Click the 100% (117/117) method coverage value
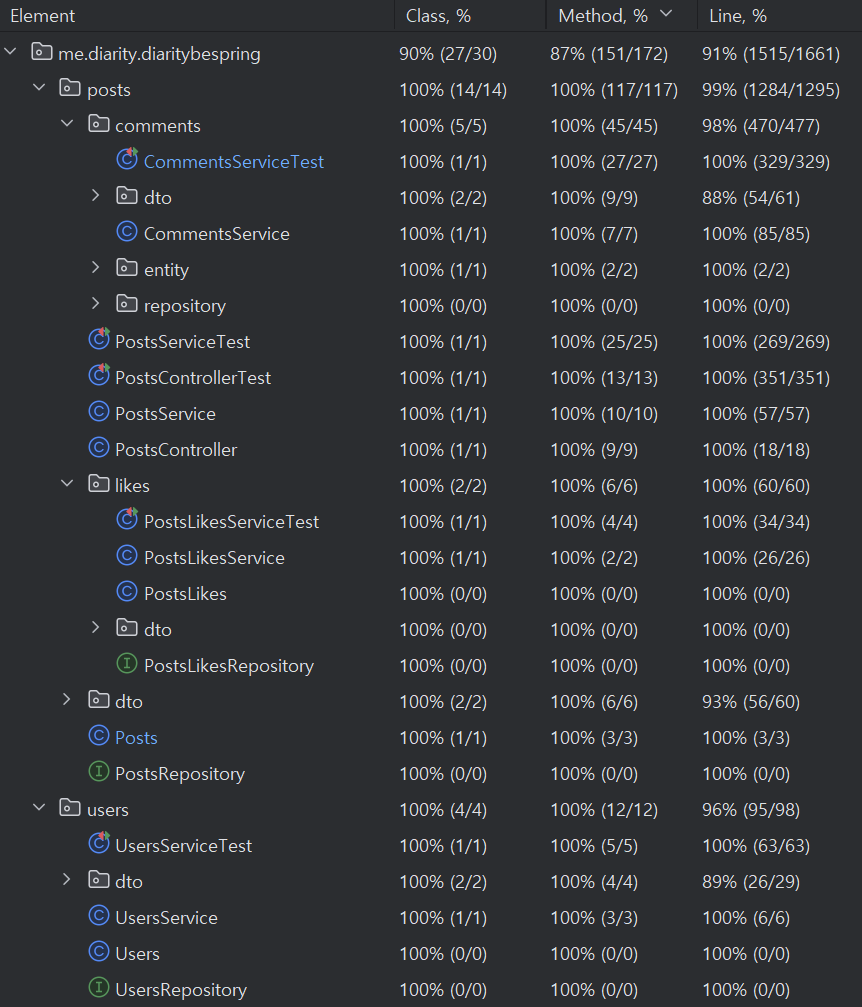The width and height of the screenshot is (862, 1007). click(614, 90)
